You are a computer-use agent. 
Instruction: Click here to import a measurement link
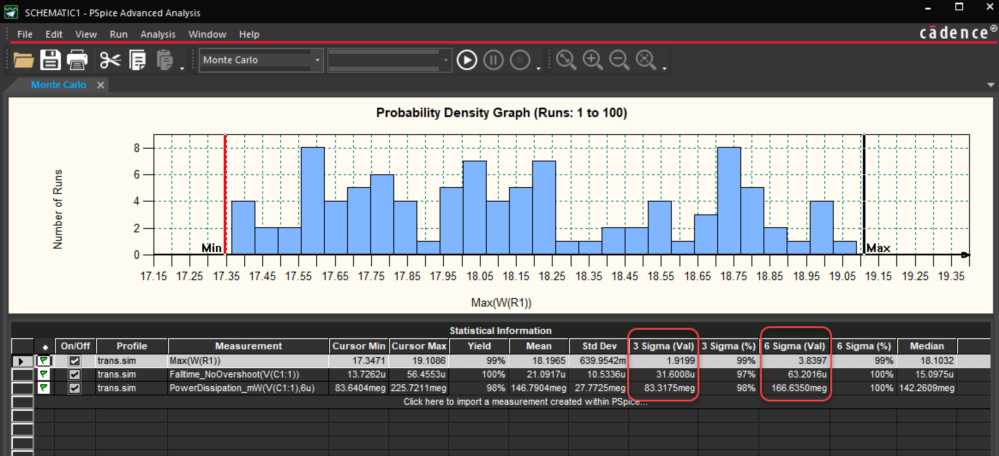click(525, 402)
